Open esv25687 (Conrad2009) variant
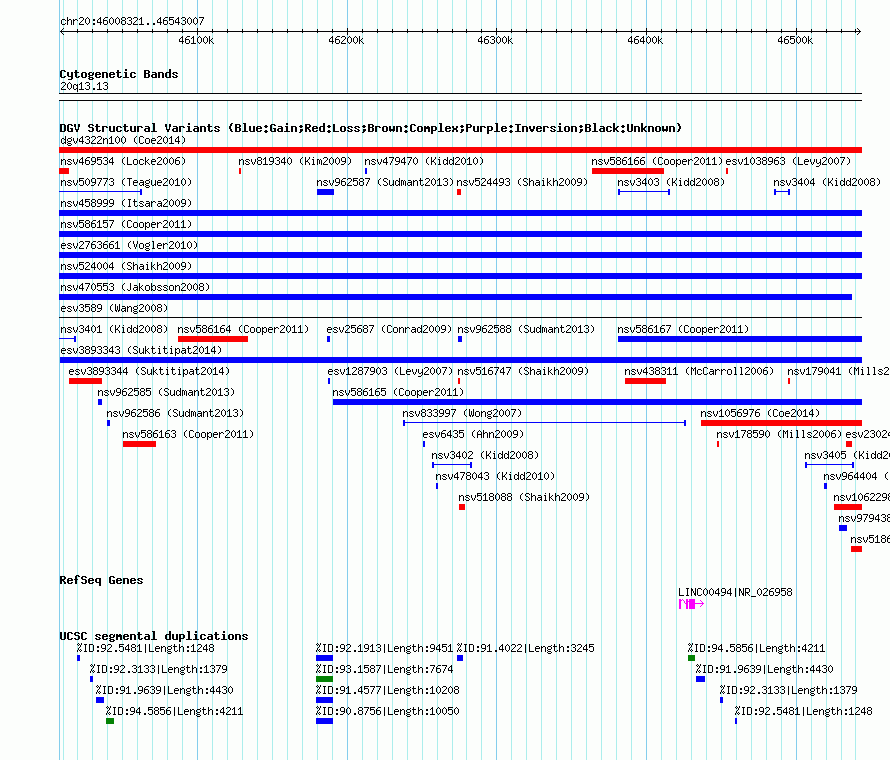Viewport: 890px width, 760px height. click(x=389, y=329)
